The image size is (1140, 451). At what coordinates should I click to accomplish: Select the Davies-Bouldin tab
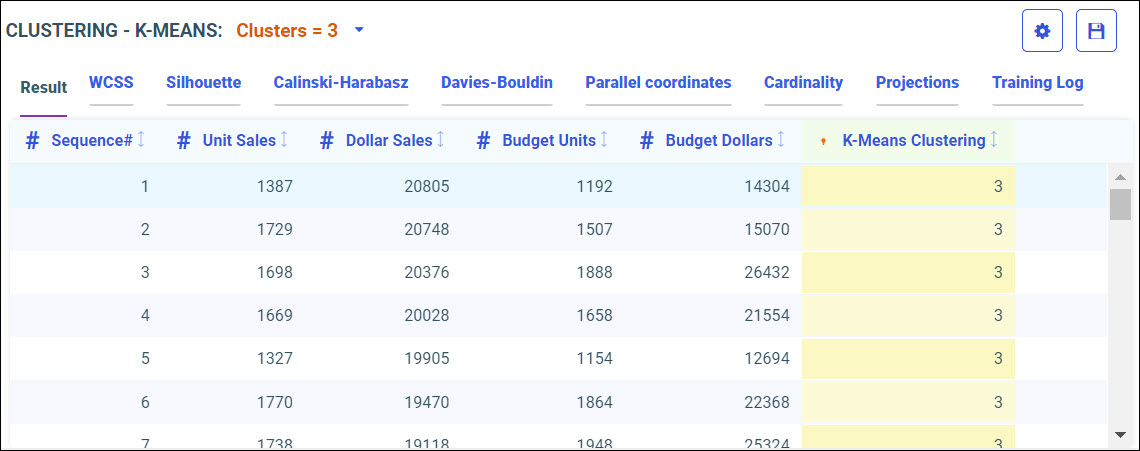(x=497, y=83)
